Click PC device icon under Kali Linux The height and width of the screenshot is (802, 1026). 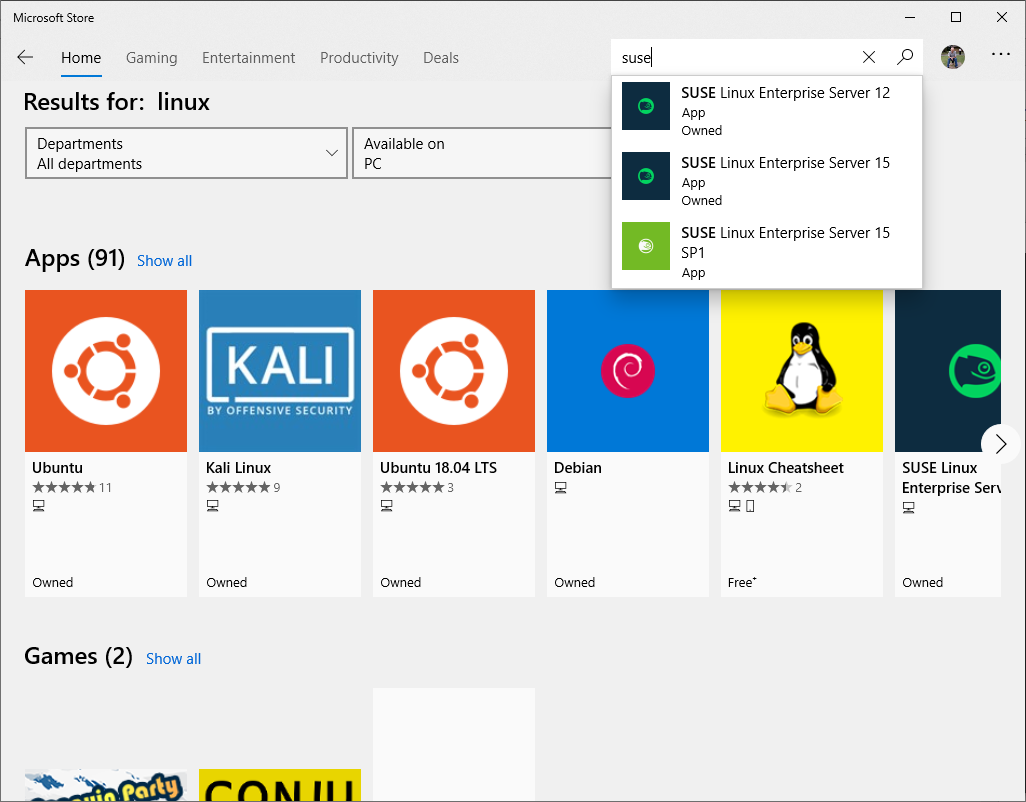[213, 506]
